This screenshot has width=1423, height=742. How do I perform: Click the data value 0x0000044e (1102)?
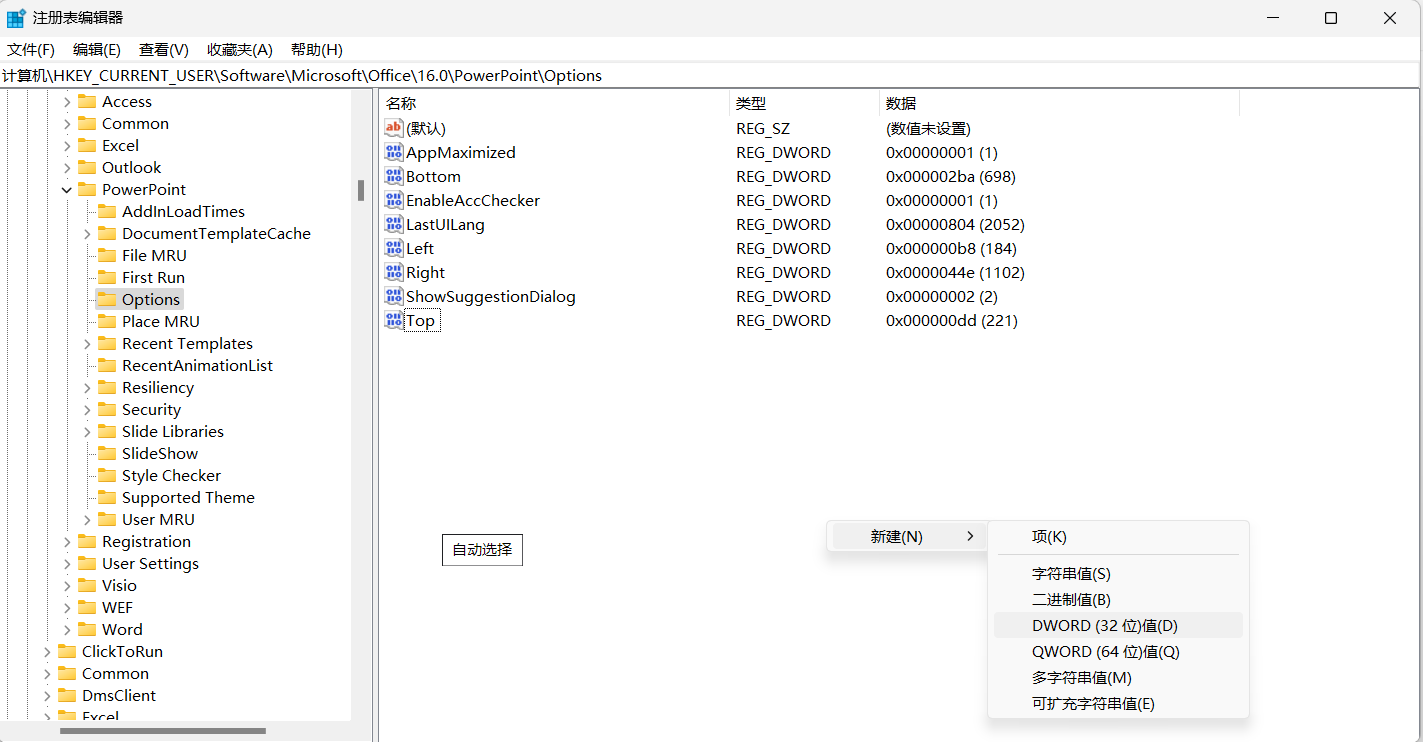955,272
